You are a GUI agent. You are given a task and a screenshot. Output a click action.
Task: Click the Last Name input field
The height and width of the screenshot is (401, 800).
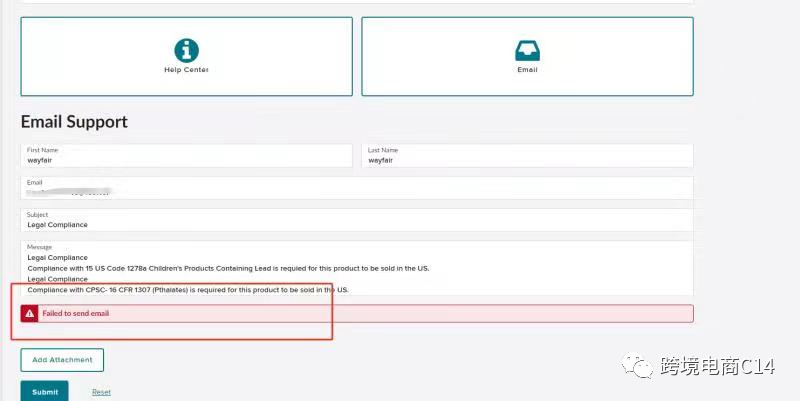tap(527, 156)
